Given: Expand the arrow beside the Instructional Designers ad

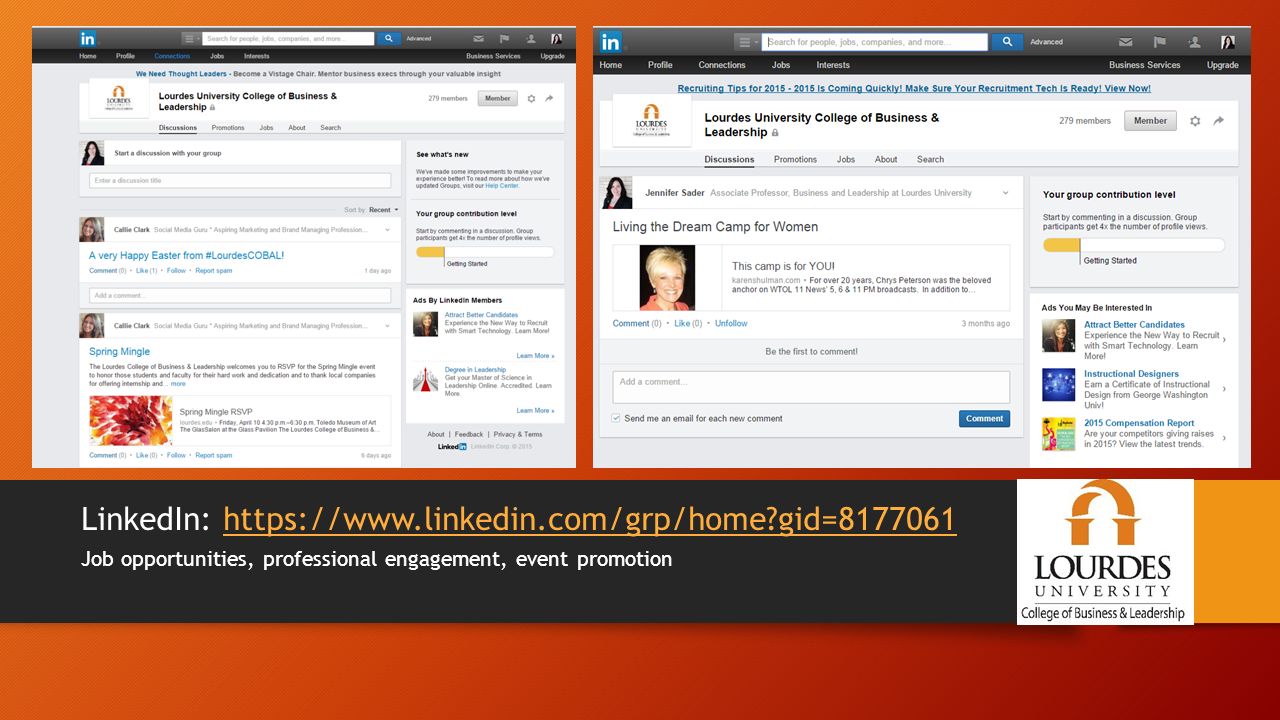Looking at the screenshot, I should [x=1224, y=389].
